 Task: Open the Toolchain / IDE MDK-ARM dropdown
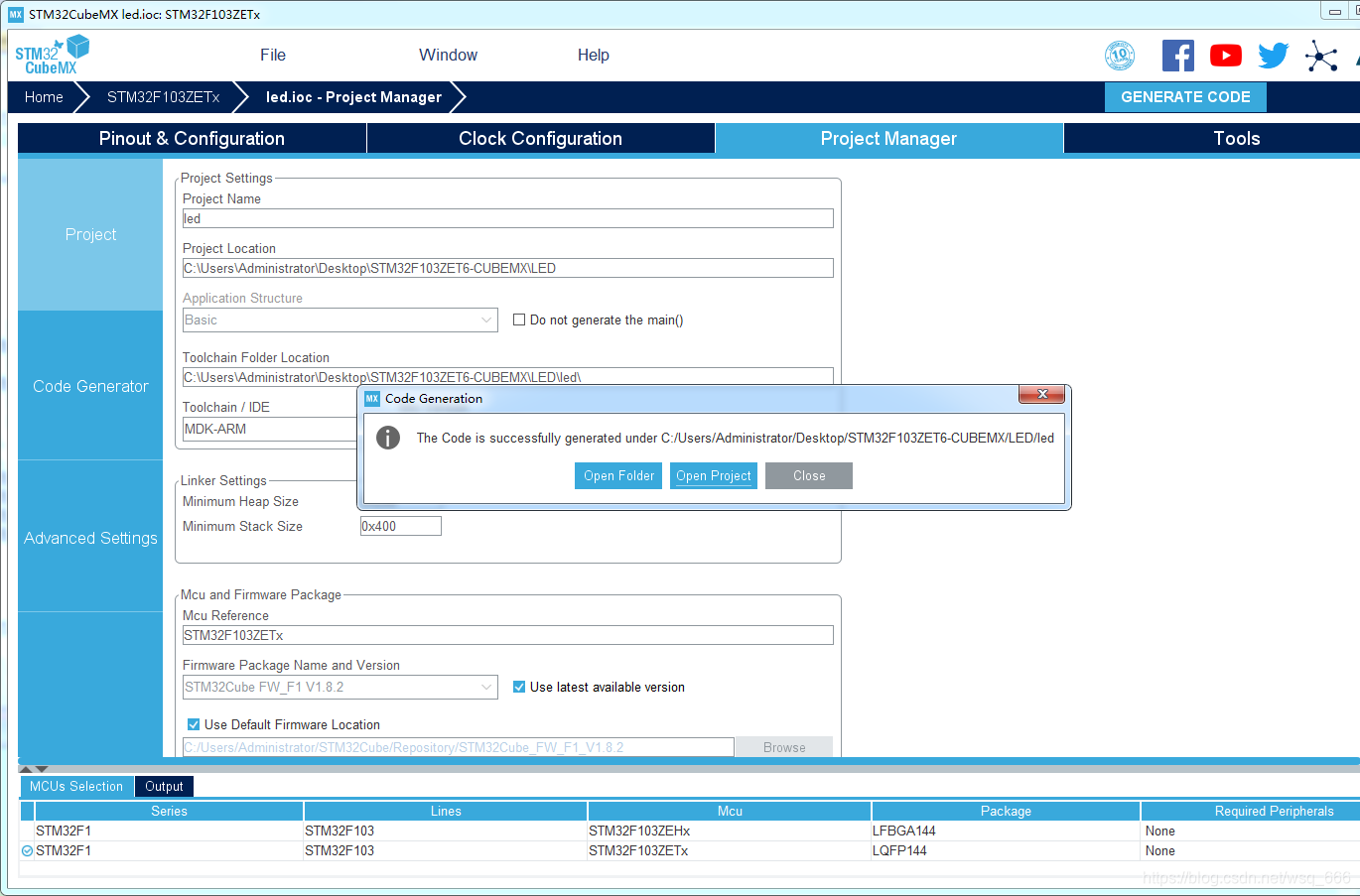pos(270,429)
